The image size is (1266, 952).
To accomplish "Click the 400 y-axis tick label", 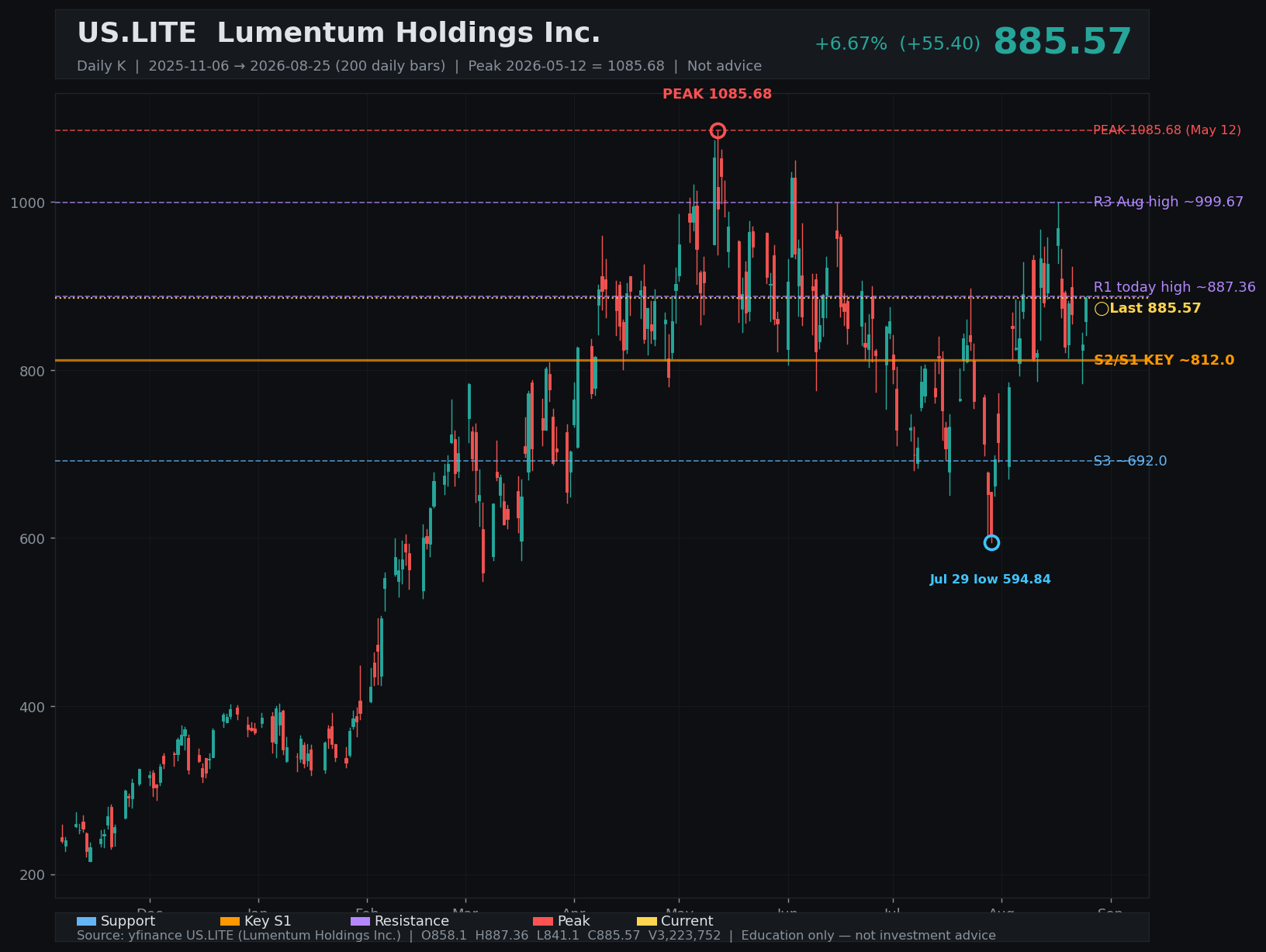I will click(x=32, y=707).
